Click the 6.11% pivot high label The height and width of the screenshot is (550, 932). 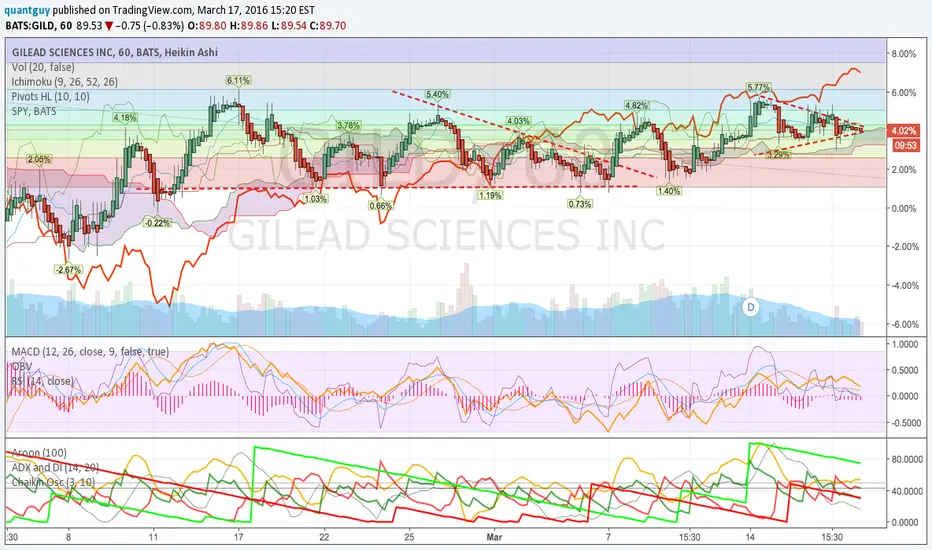[238, 80]
